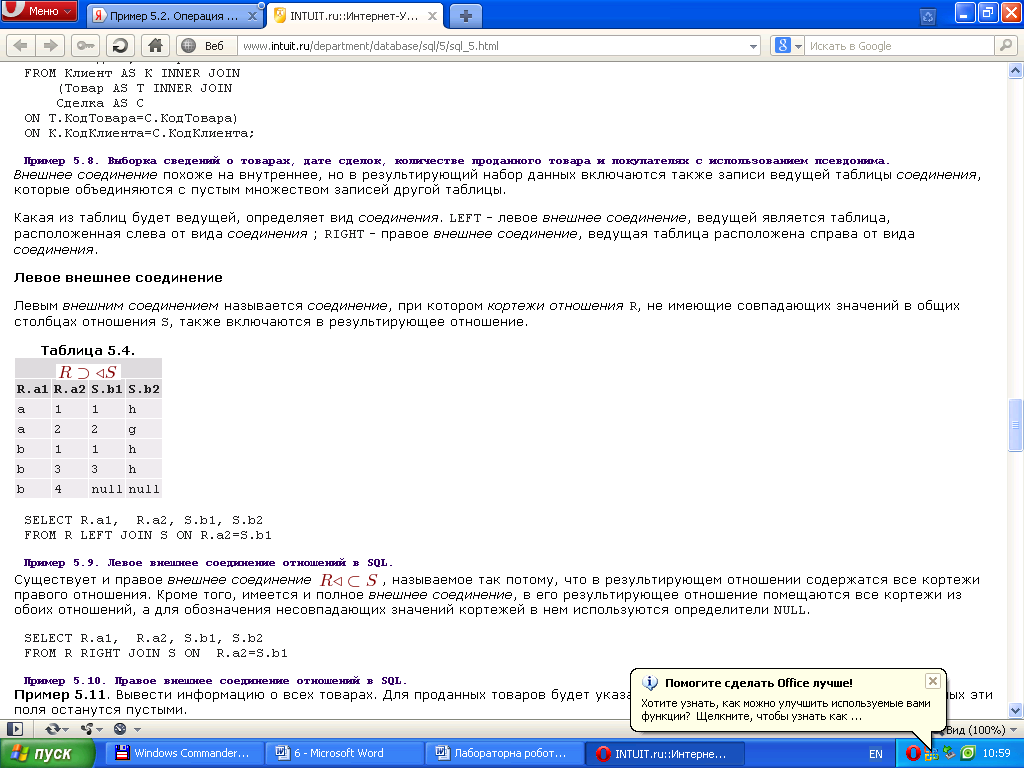Go to the browser home page
The width and height of the screenshot is (1024, 768).
point(154,45)
